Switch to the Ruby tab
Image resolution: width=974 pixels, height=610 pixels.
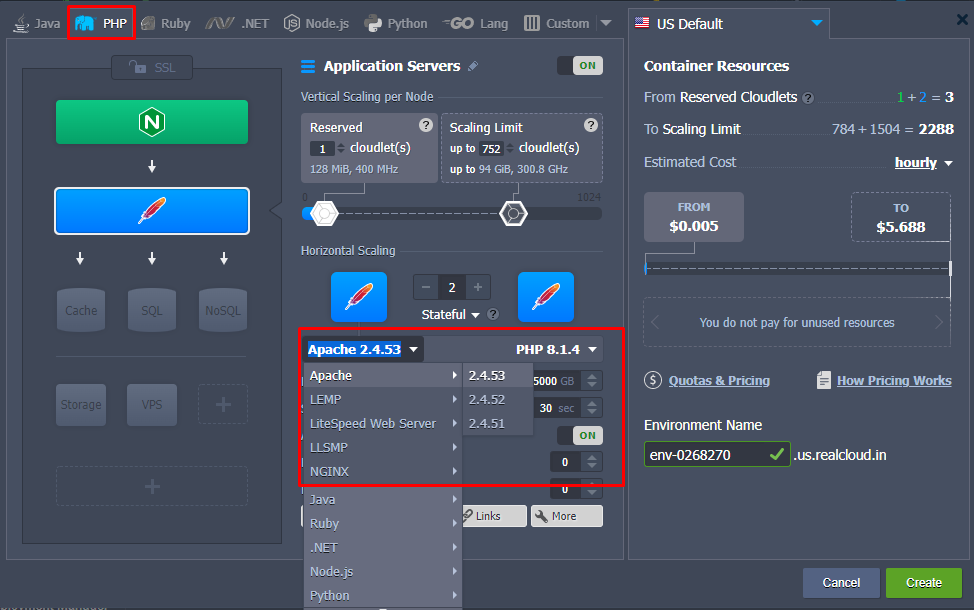coord(165,23)
